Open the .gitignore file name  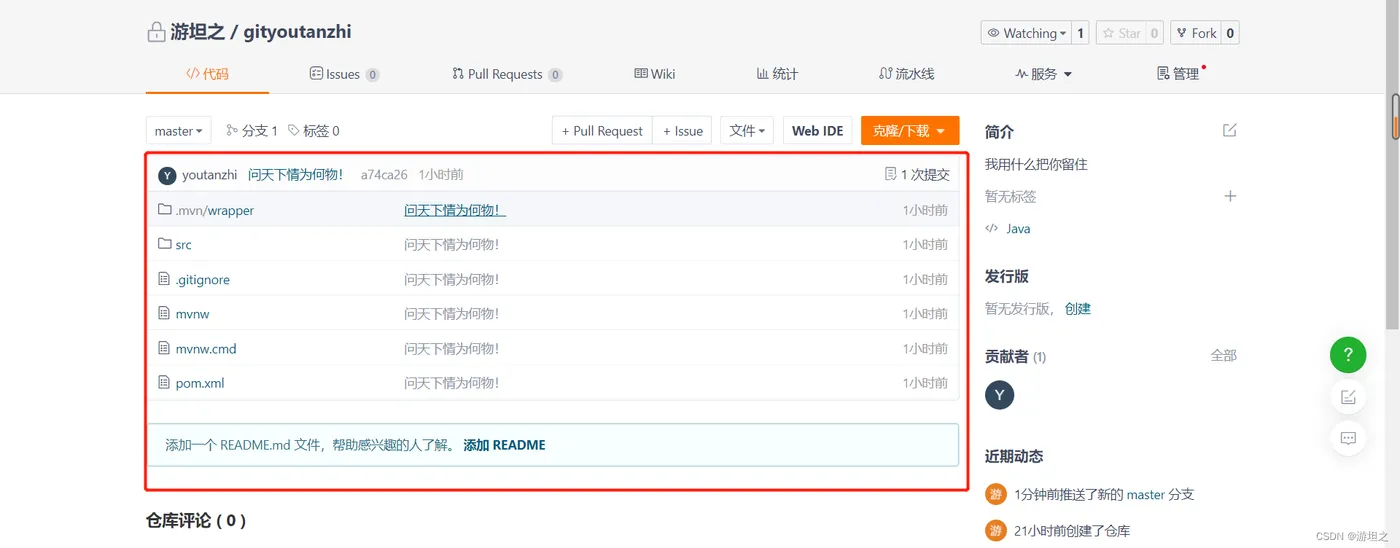point(203,280)
